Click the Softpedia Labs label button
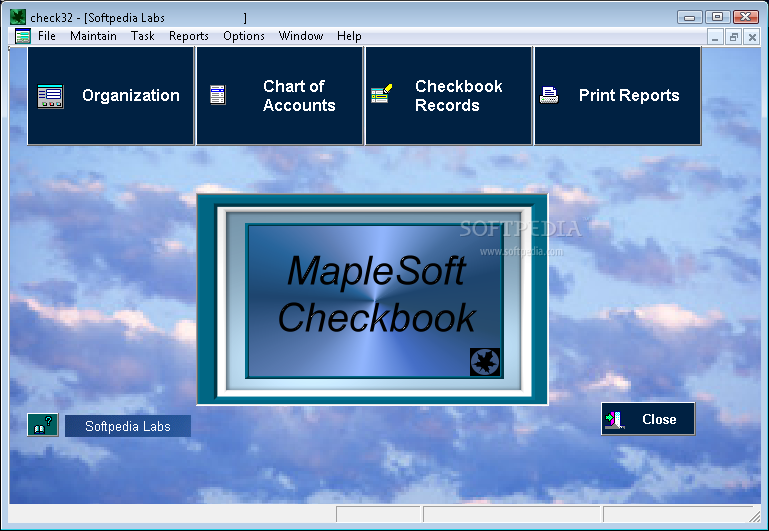The width and height of the screenshot is (769, 531). tap(128, 426)
